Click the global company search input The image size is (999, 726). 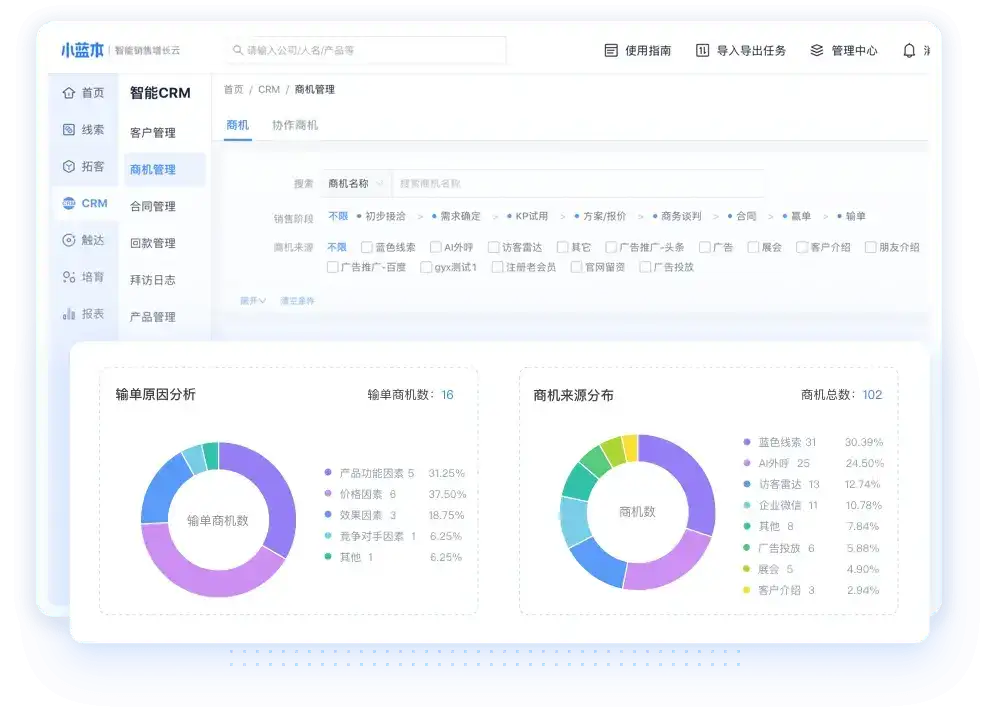tap(366, 50)
